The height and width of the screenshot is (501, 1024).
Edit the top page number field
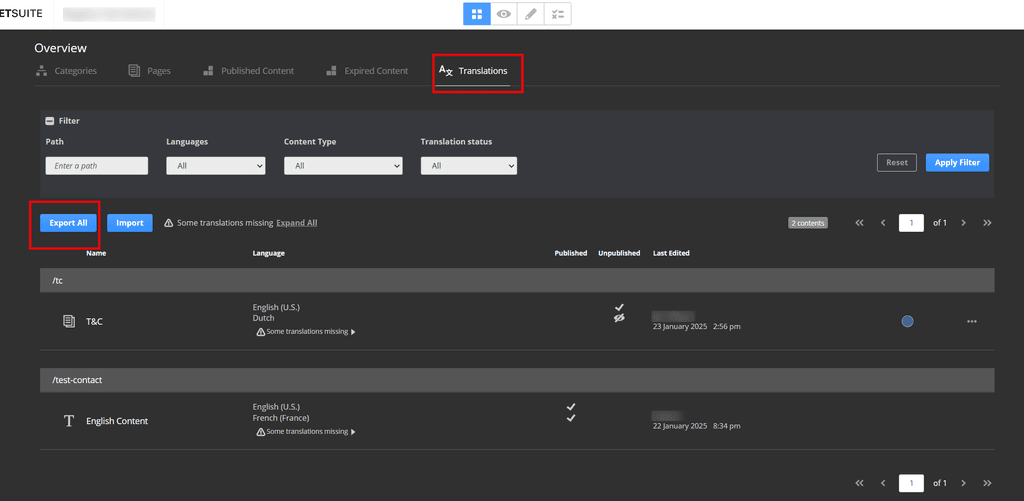[911, 223]
